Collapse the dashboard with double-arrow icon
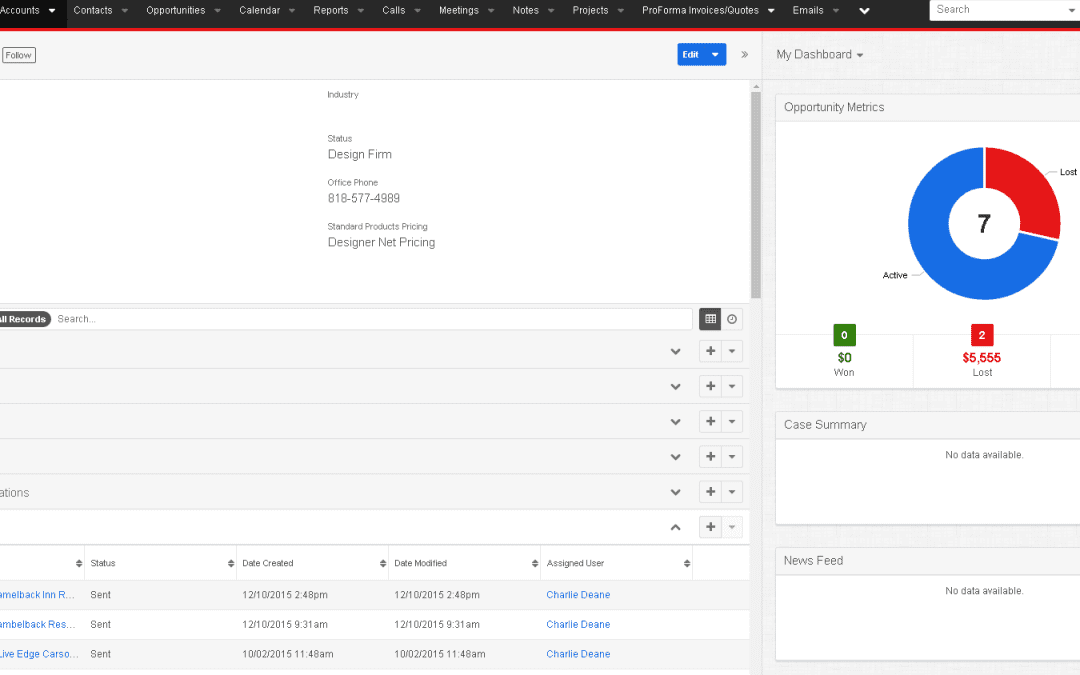This screenshot has height=675, width=1080. [745, 54]
